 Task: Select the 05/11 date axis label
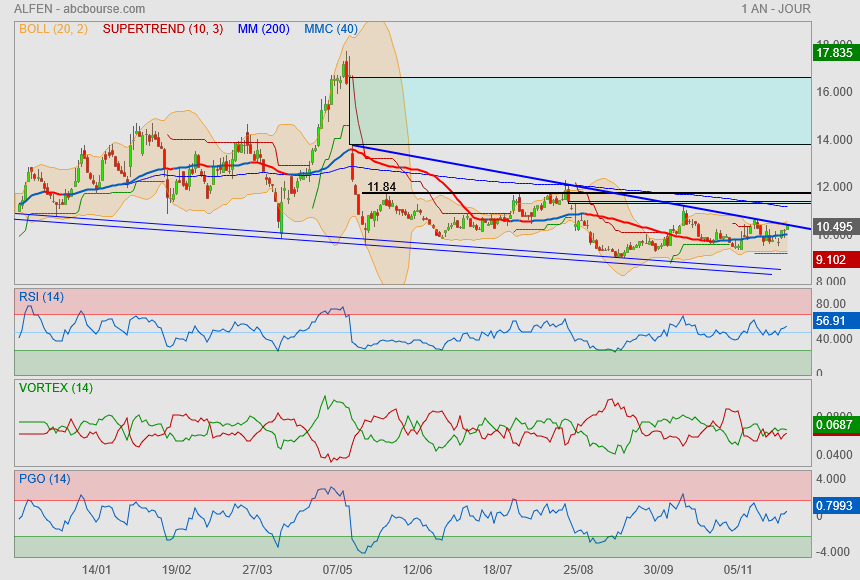(738, 569)
